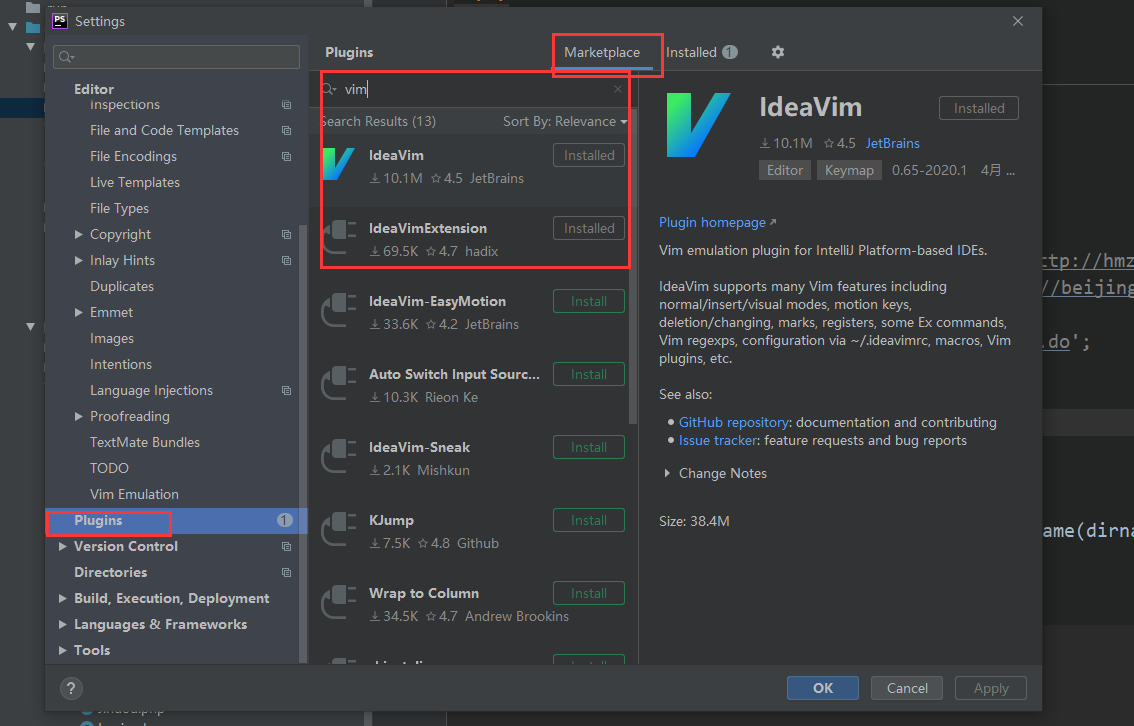Viewport: 1134px width, 726px height.
Task: Open the settings help question mark
Action: coord(71,688)
